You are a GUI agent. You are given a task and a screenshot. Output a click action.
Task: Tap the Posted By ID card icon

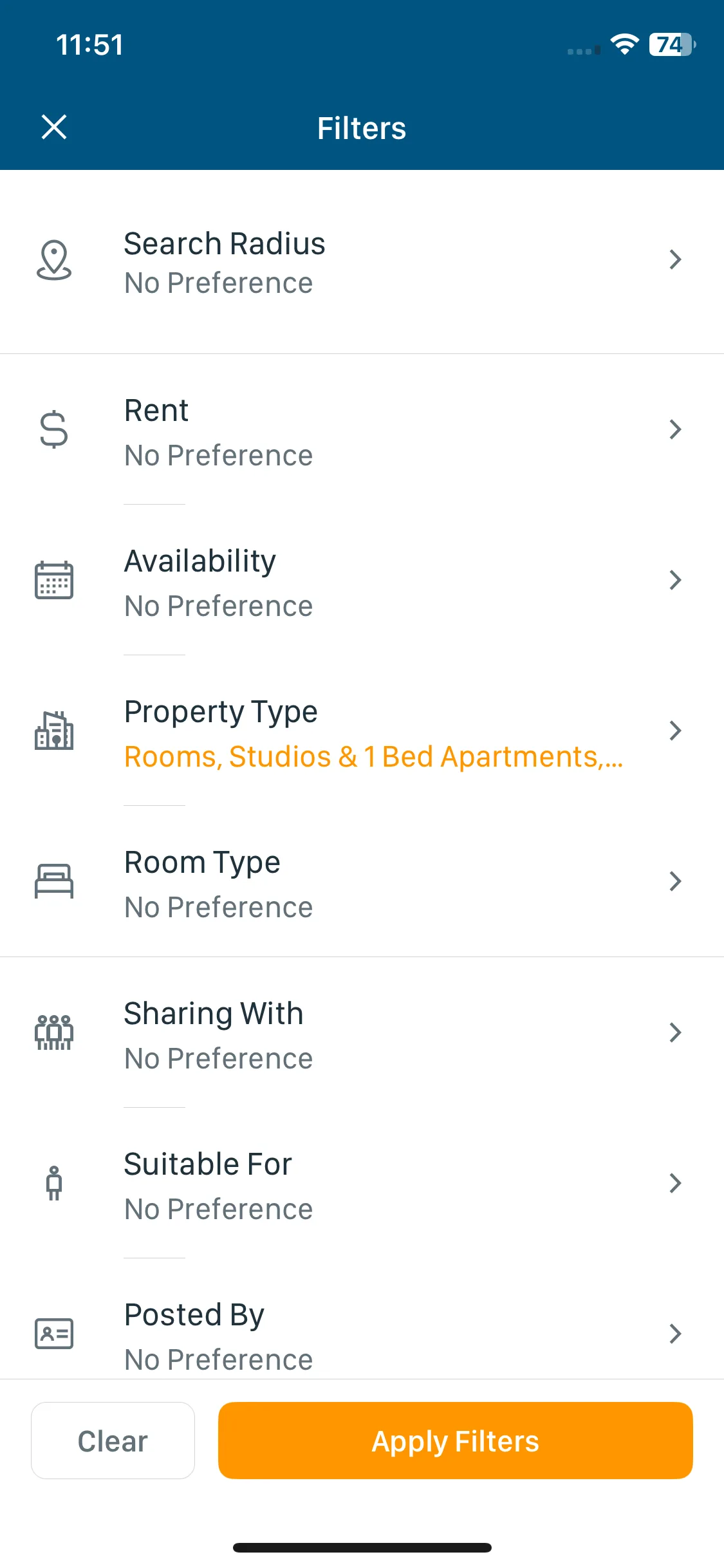tap(54, 1334)
